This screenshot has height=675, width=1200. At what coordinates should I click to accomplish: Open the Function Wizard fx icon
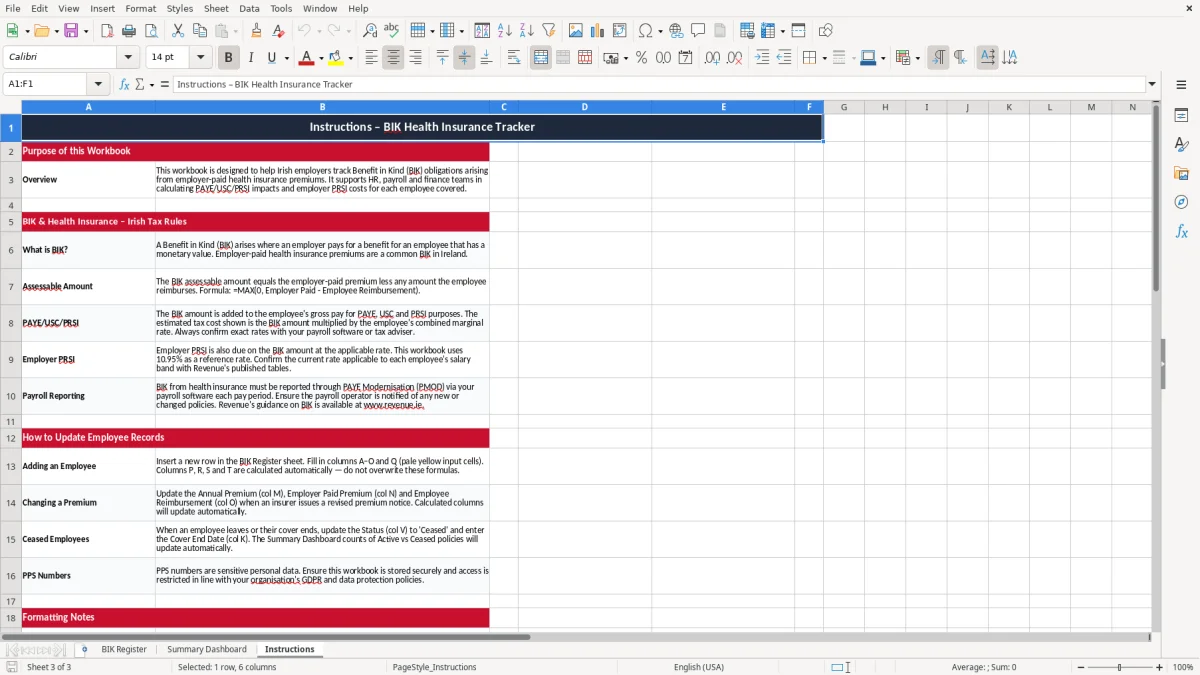pos(124,84)
